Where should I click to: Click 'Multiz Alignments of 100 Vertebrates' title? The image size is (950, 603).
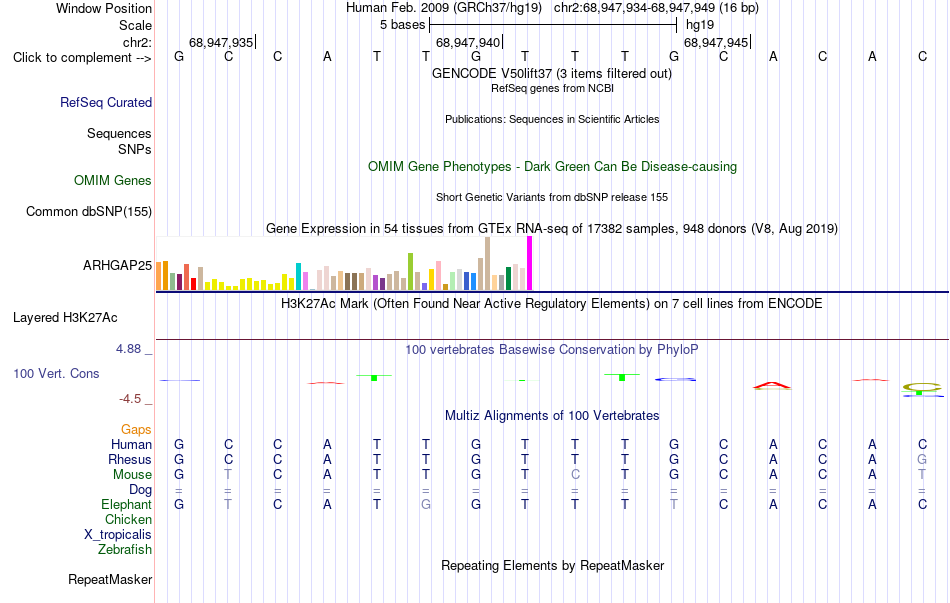[x=552, y=416]
